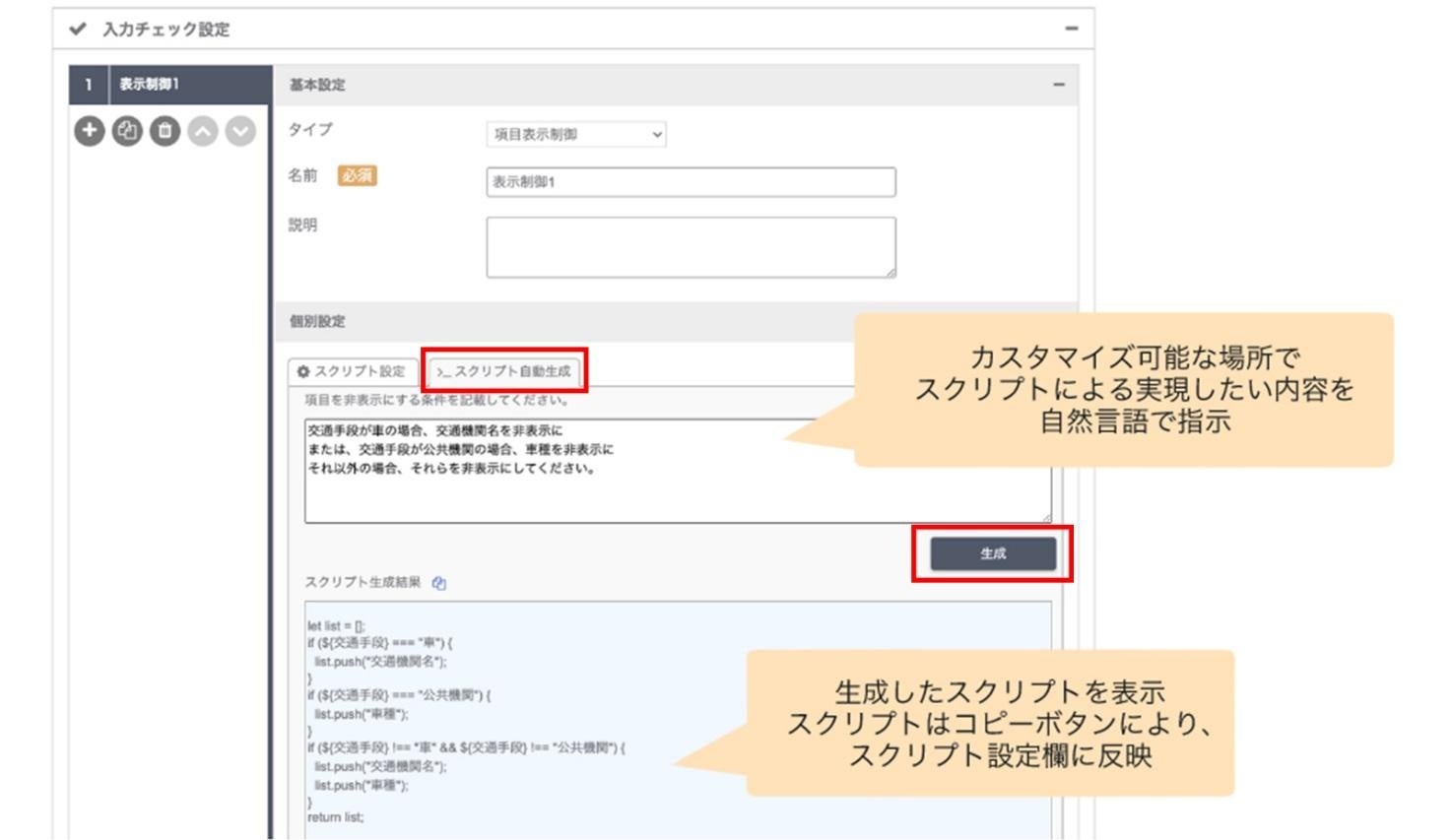Viewport: 1451px width, 840px height.
Task: Click the gear icon on スクリプト設定 tab
Action: [x=303, y=372]
